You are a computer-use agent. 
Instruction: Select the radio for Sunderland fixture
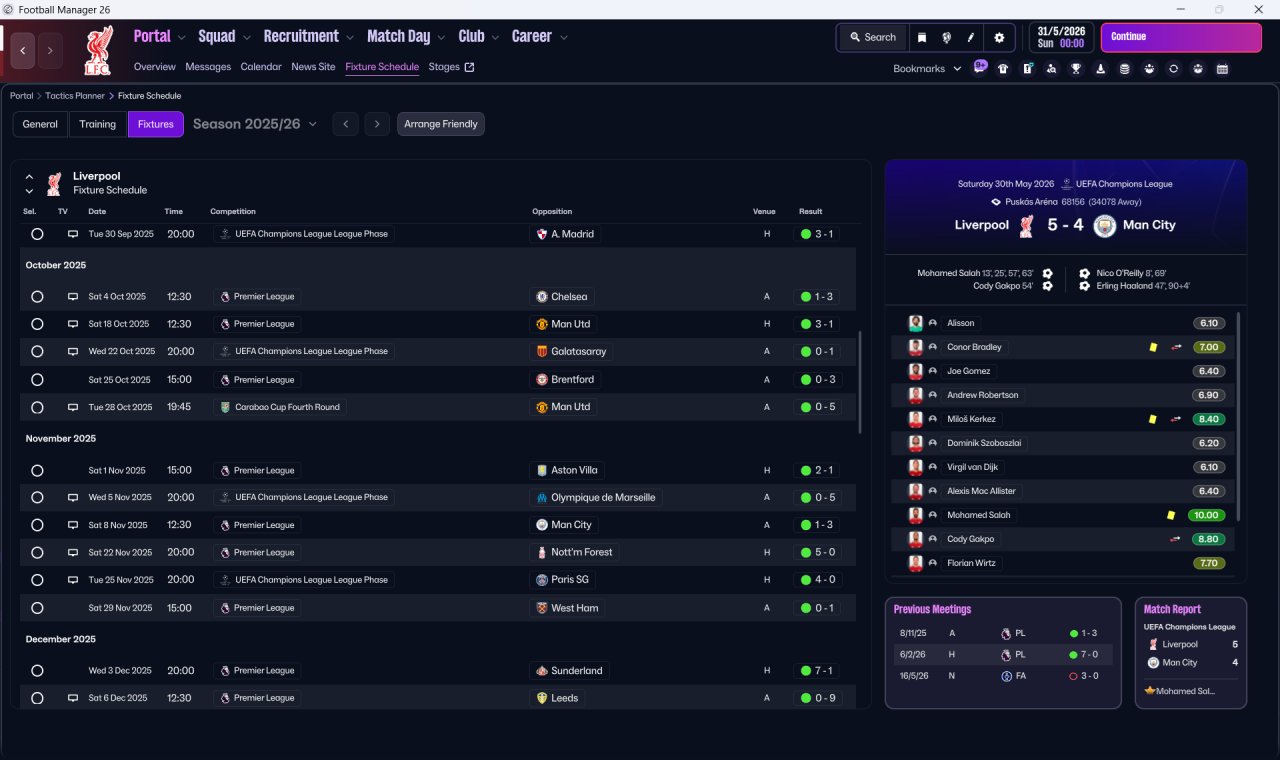point(37,671)
